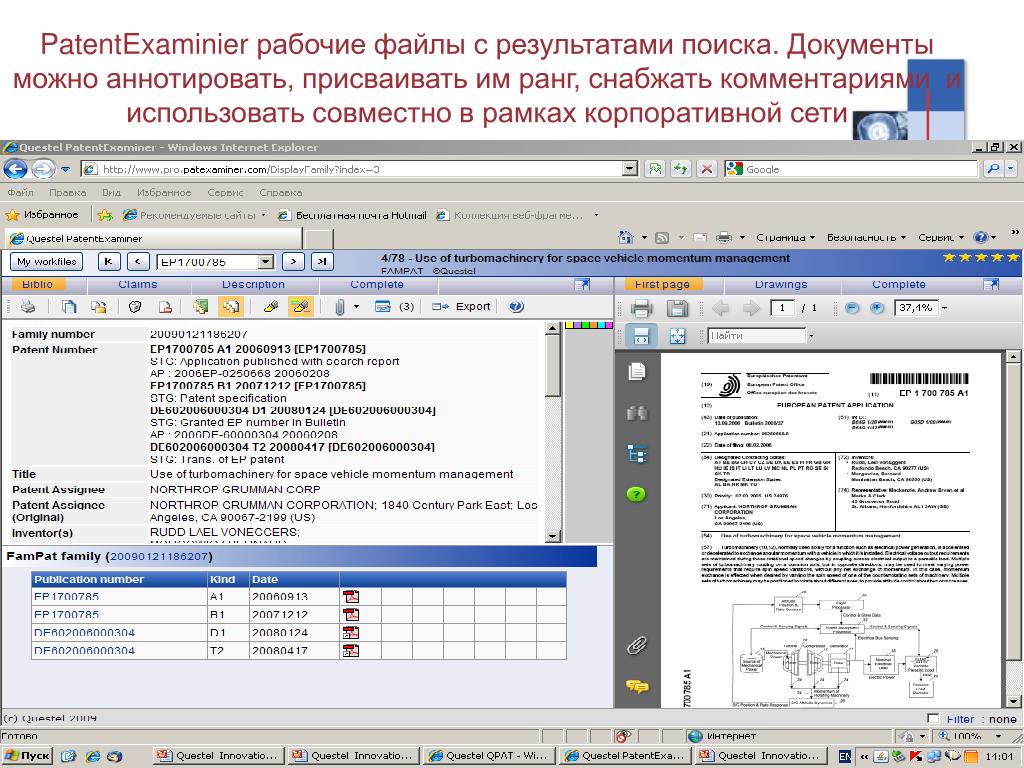Click the paperclip attachment icon in Biblio toolbar
This screenshot has height=768, width=1024.
click(339, 306)
